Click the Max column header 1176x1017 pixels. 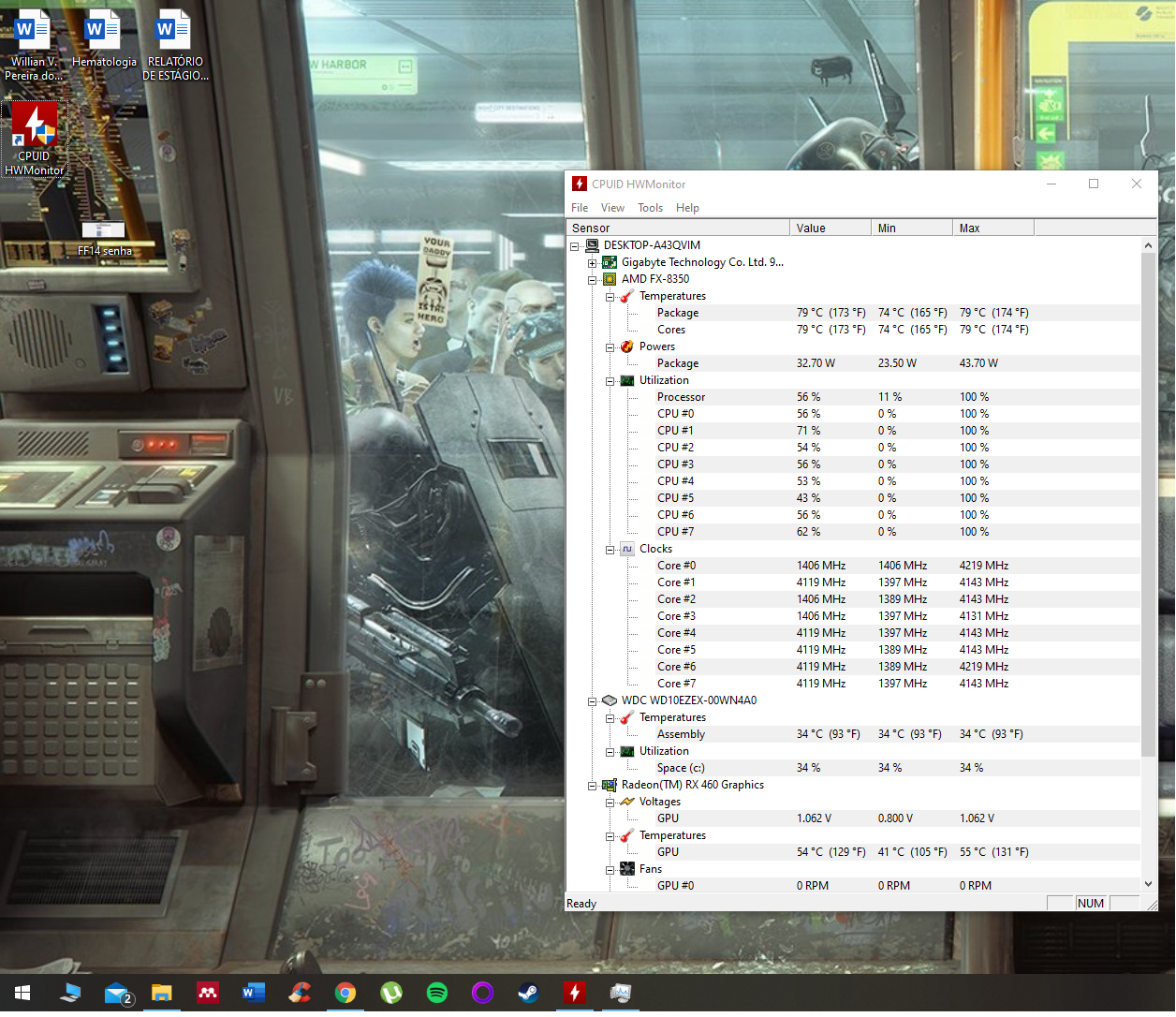point(993,228)
